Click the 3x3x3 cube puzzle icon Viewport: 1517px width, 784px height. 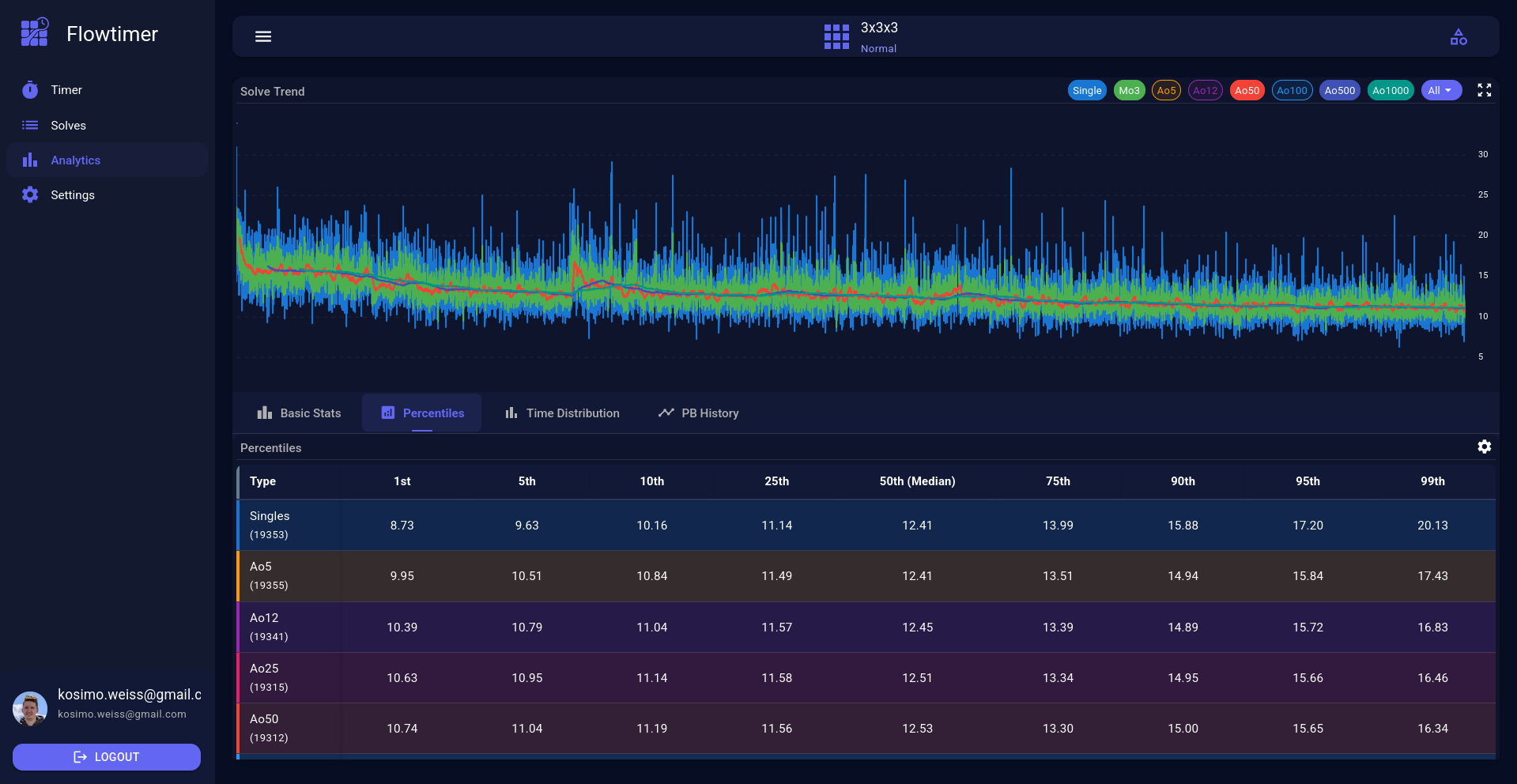click(836, 36)
